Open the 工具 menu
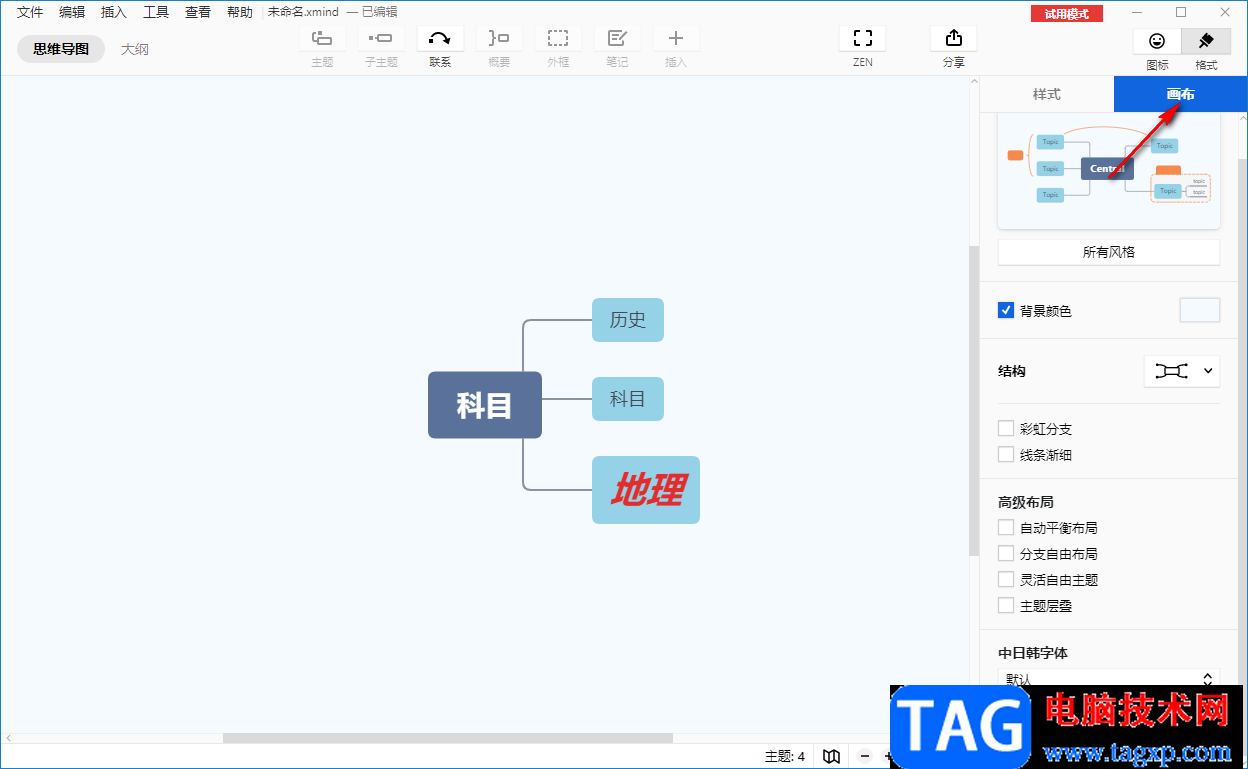The width and height of the screenshot is (1248, 769). pos(156,12)
